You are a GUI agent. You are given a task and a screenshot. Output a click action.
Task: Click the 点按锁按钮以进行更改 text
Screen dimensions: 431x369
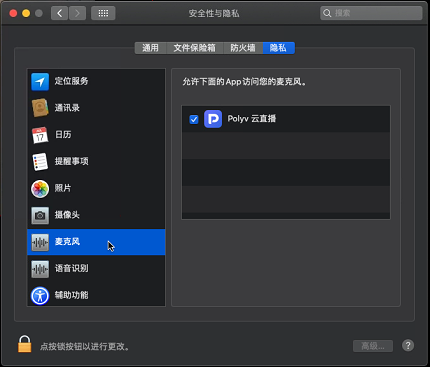85,347
